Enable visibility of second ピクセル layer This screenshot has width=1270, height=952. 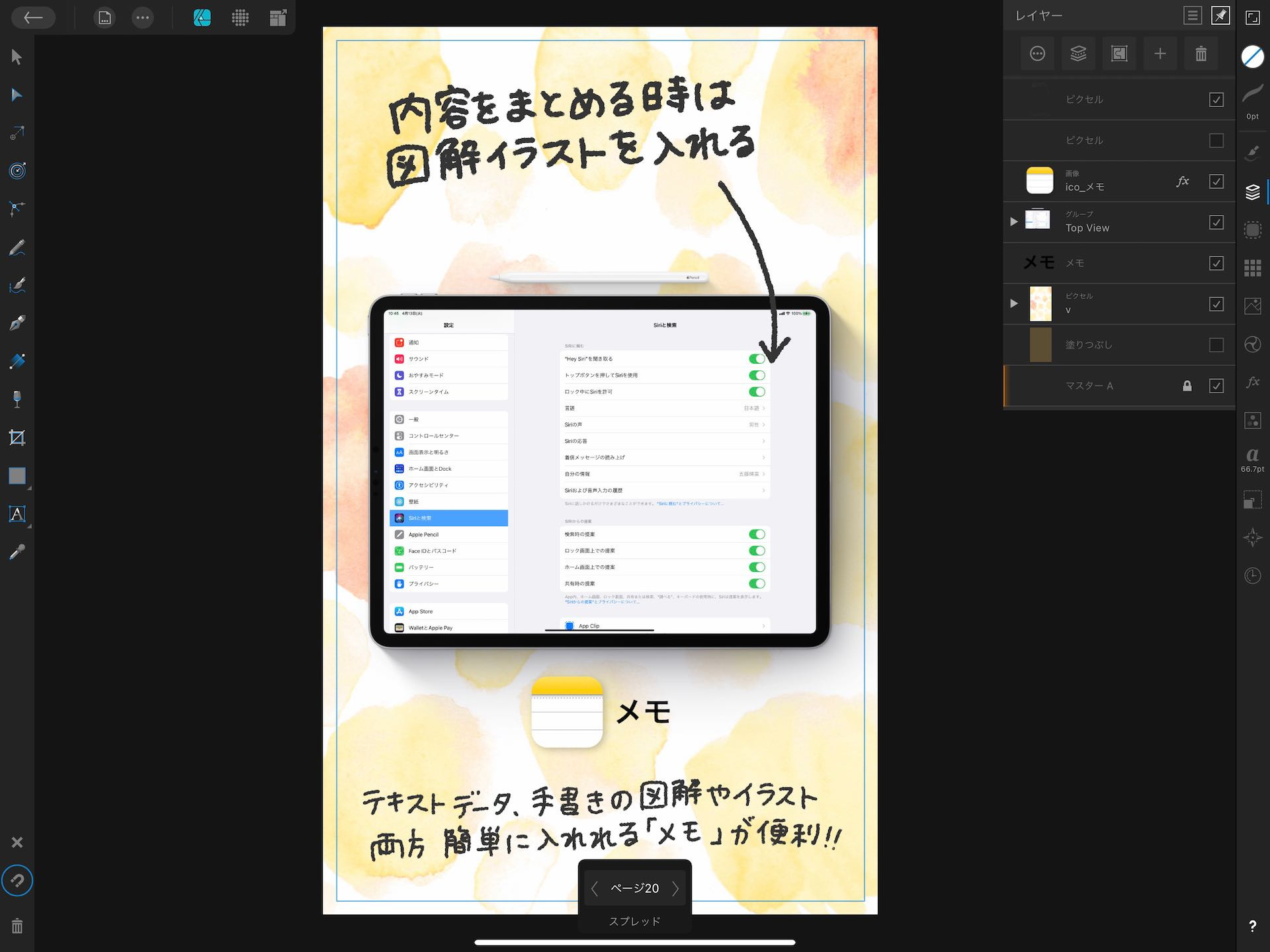click(x=1216, y=141)
